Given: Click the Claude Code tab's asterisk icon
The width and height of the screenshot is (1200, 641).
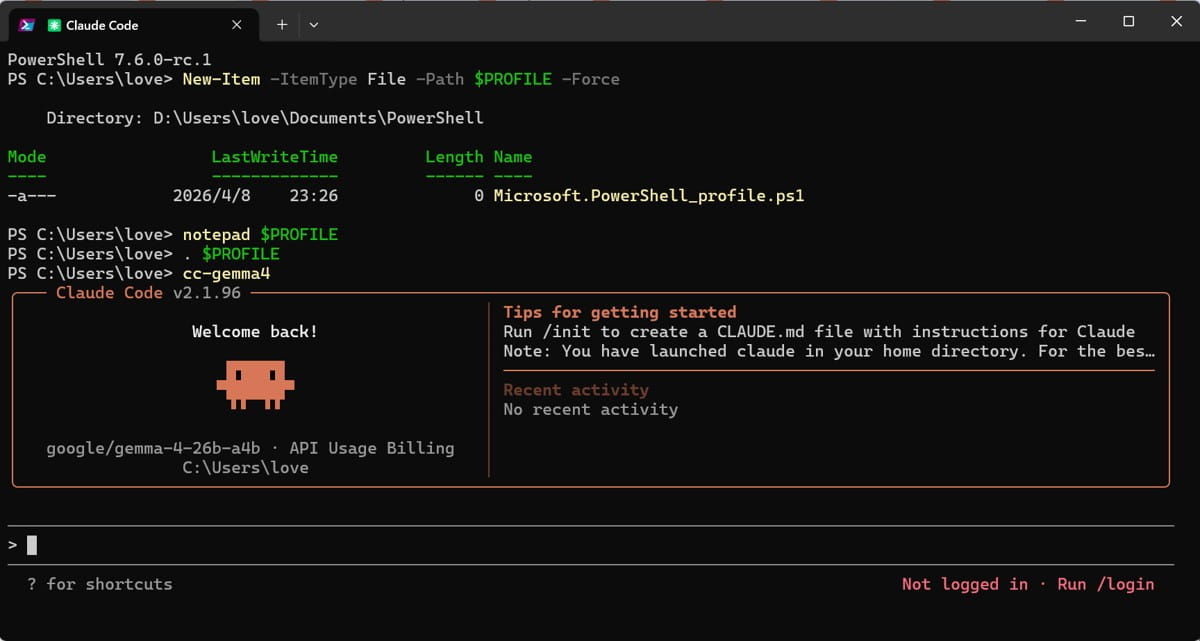Looking at the screenshot, I should pyautogui.click(x=54, y=24).
